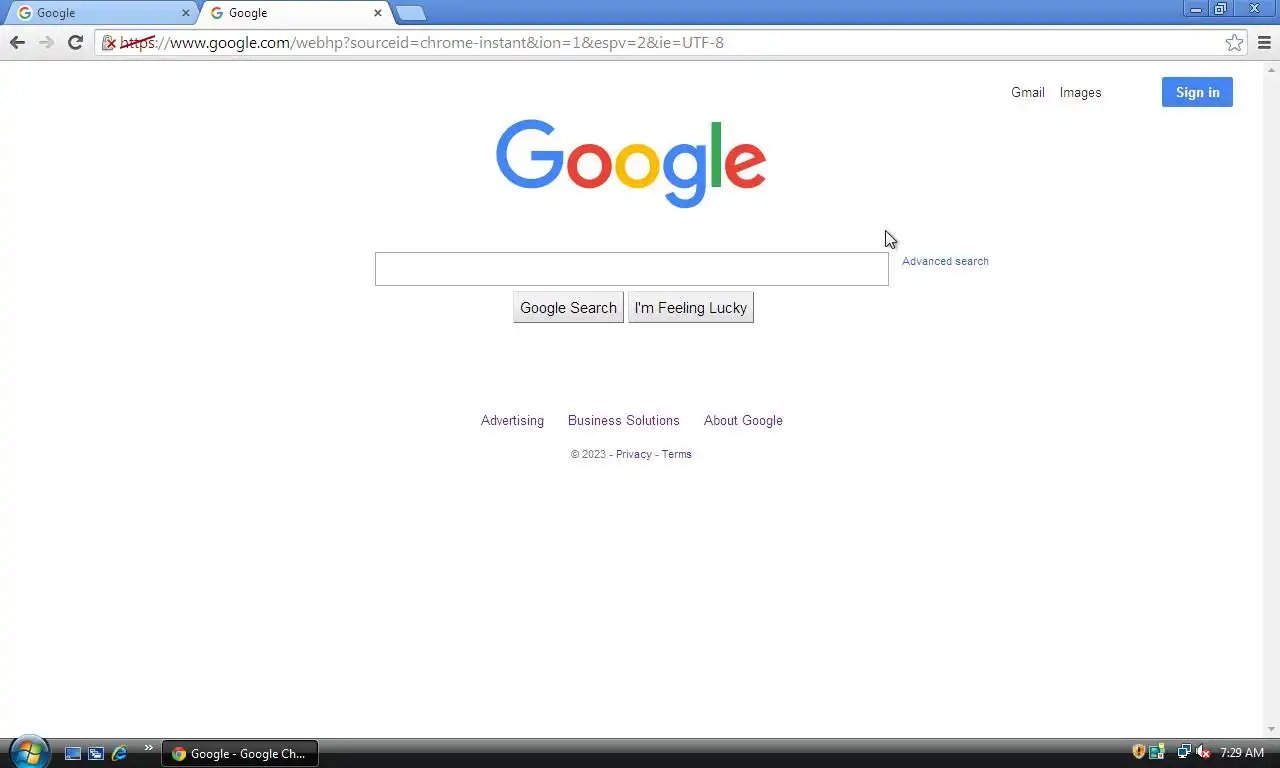Focus the Google search box
This screenshot has height=768, width=1280.
(x=631, y=269)
